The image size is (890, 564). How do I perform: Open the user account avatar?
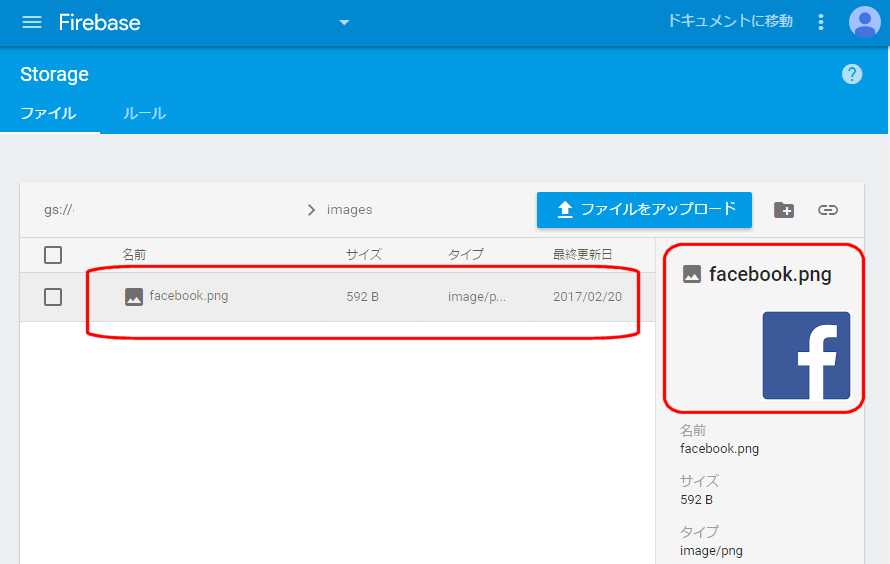click(864, 22)
